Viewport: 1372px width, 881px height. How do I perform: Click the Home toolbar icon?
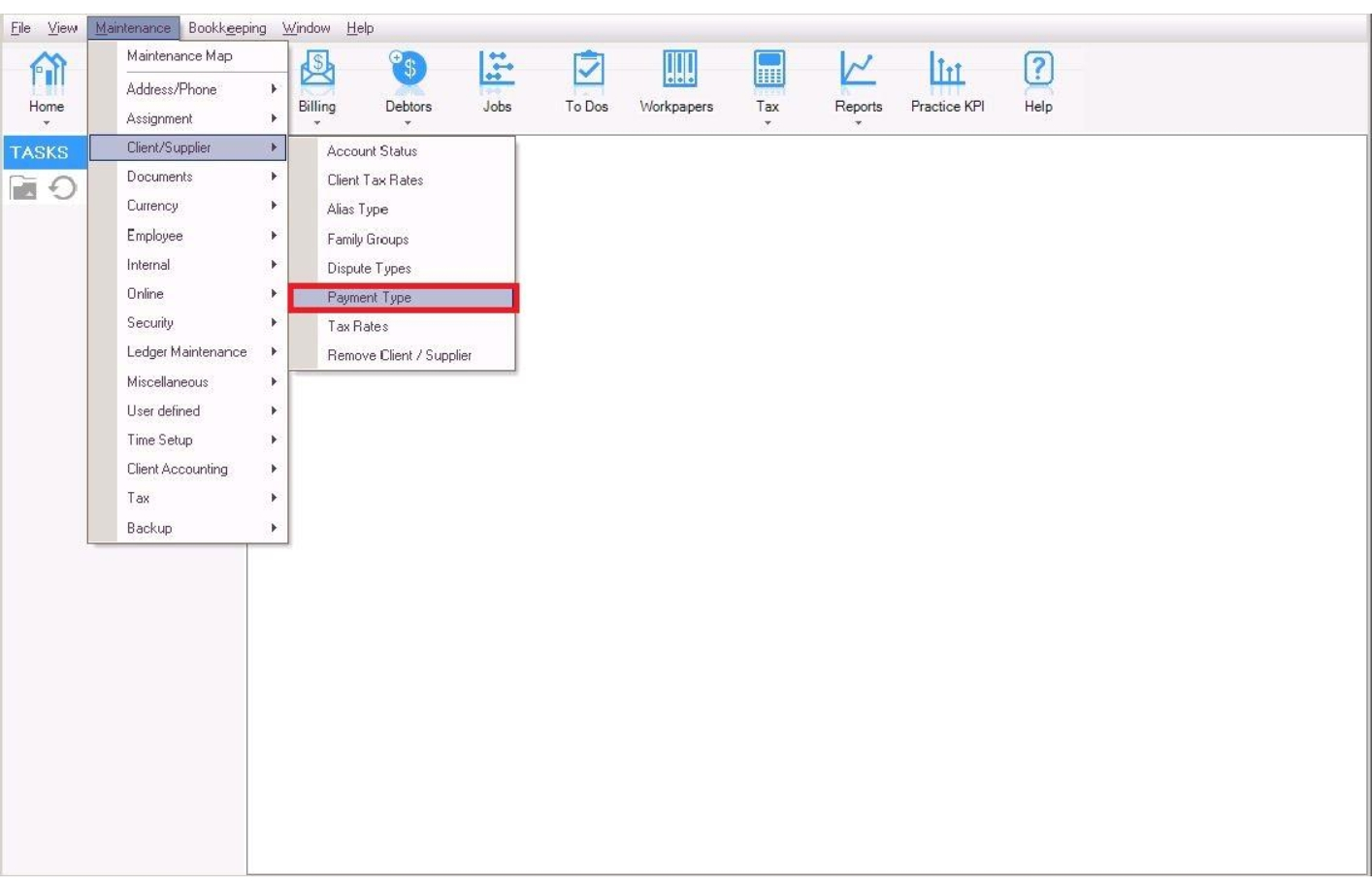click(47, 72)
